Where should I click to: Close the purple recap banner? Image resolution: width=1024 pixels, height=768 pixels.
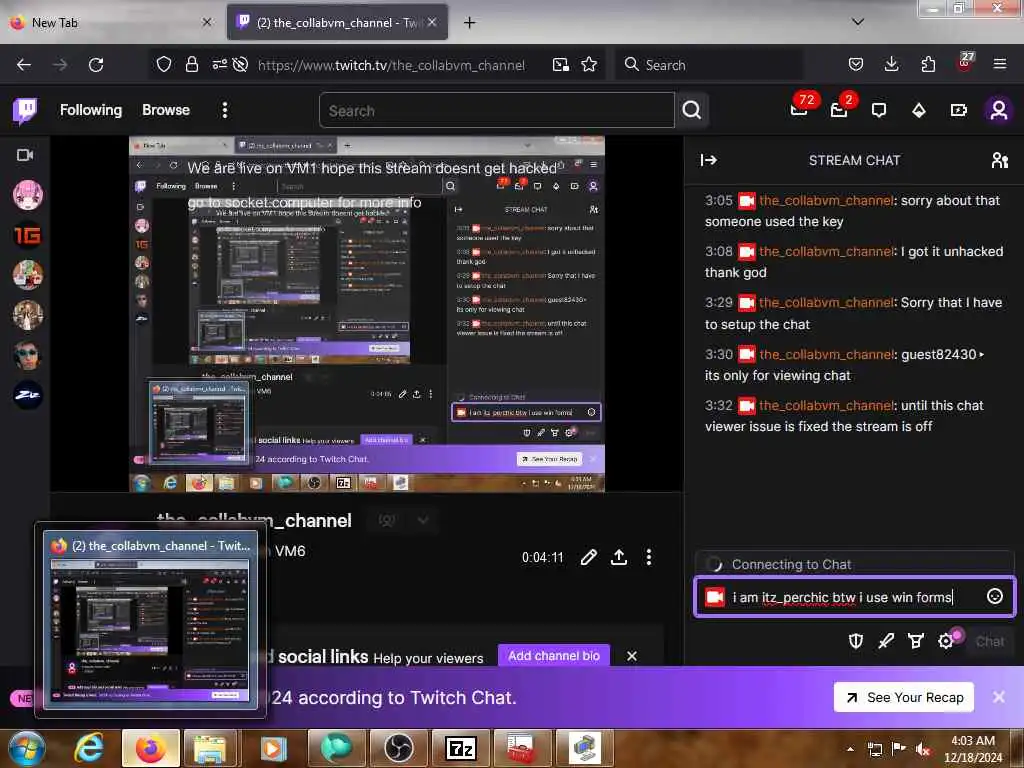[999, 697]
